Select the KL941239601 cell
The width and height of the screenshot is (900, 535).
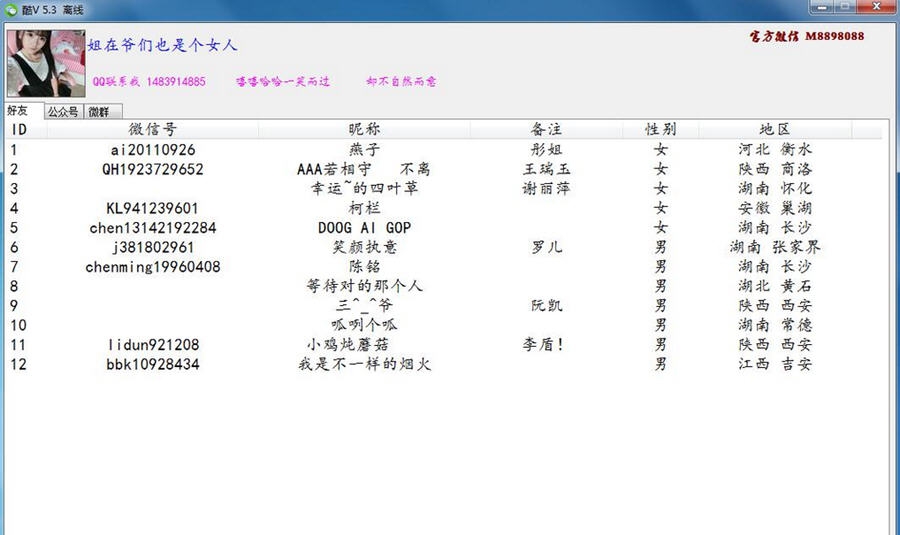(153, 208)
